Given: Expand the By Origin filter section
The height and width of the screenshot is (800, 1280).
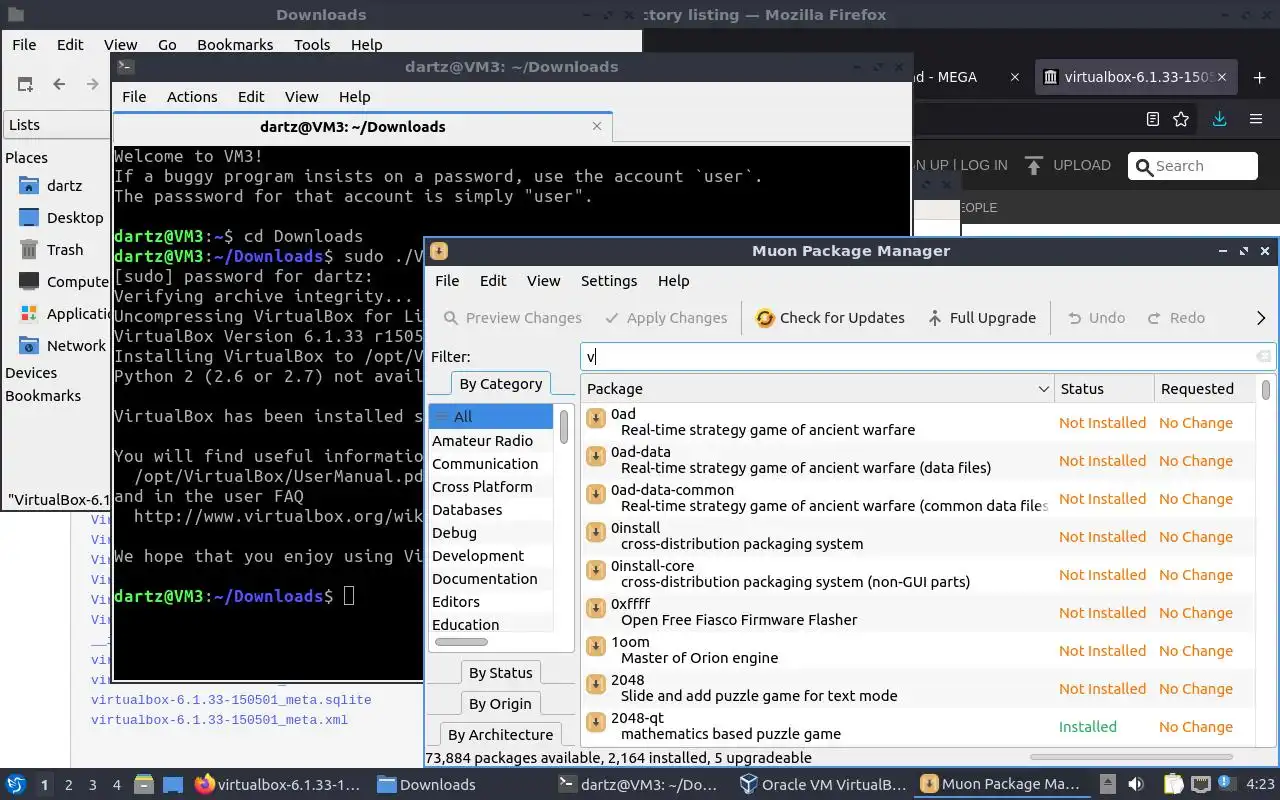Looking at the screenshot, I should point(501,704).
